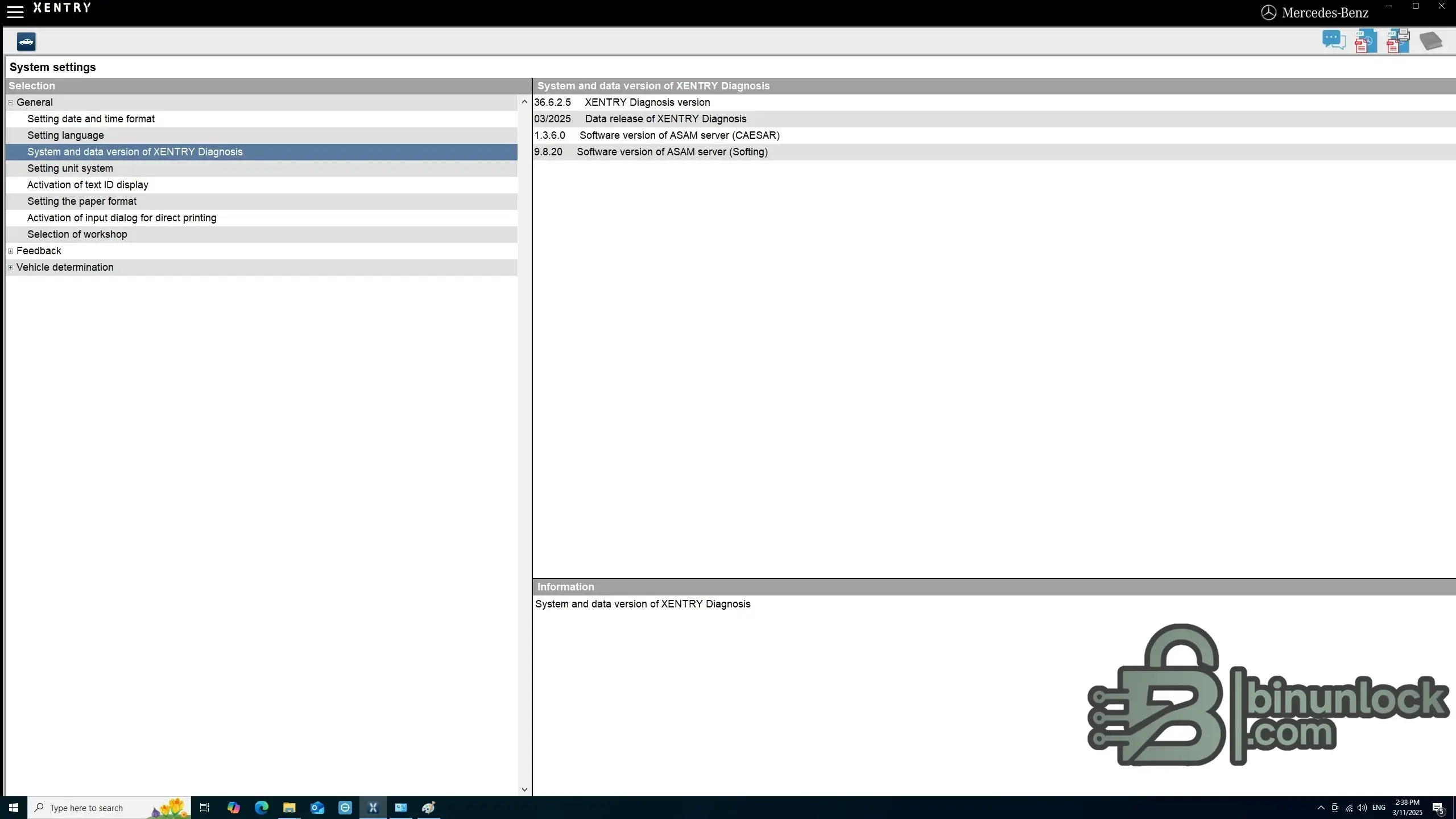This screenshot has height=819, width=1456.
Task: Click the XENTRY app icon in the taskbar
Action: (373, 808)
